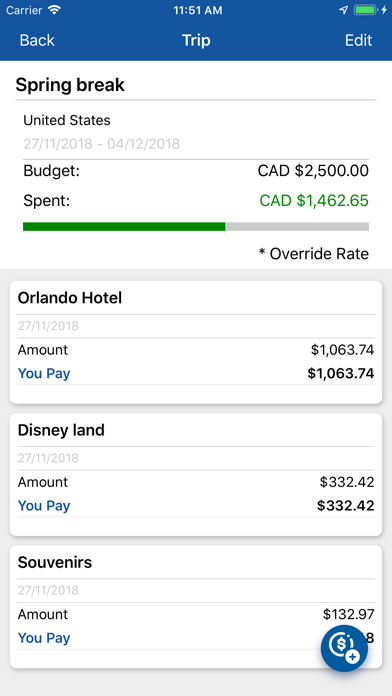This screenshot has width=392, height=696.
Task: Tap the spent amount CAD $1,462.65
Action: (314, 201)
